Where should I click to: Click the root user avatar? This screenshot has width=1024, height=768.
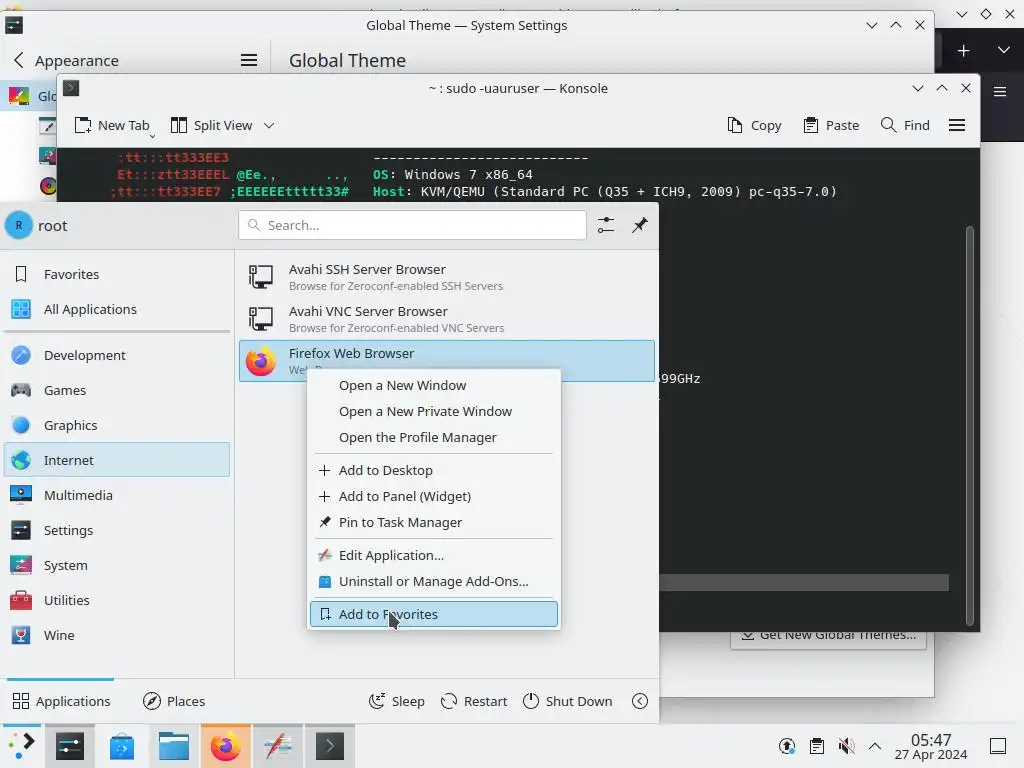pyautogui.click(x=18, y=225)
